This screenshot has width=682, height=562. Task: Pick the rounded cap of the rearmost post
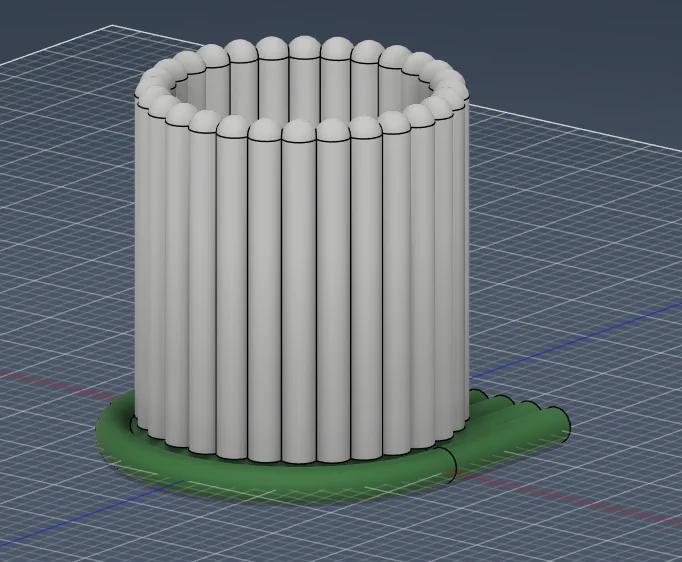click(x=304, y=47)
